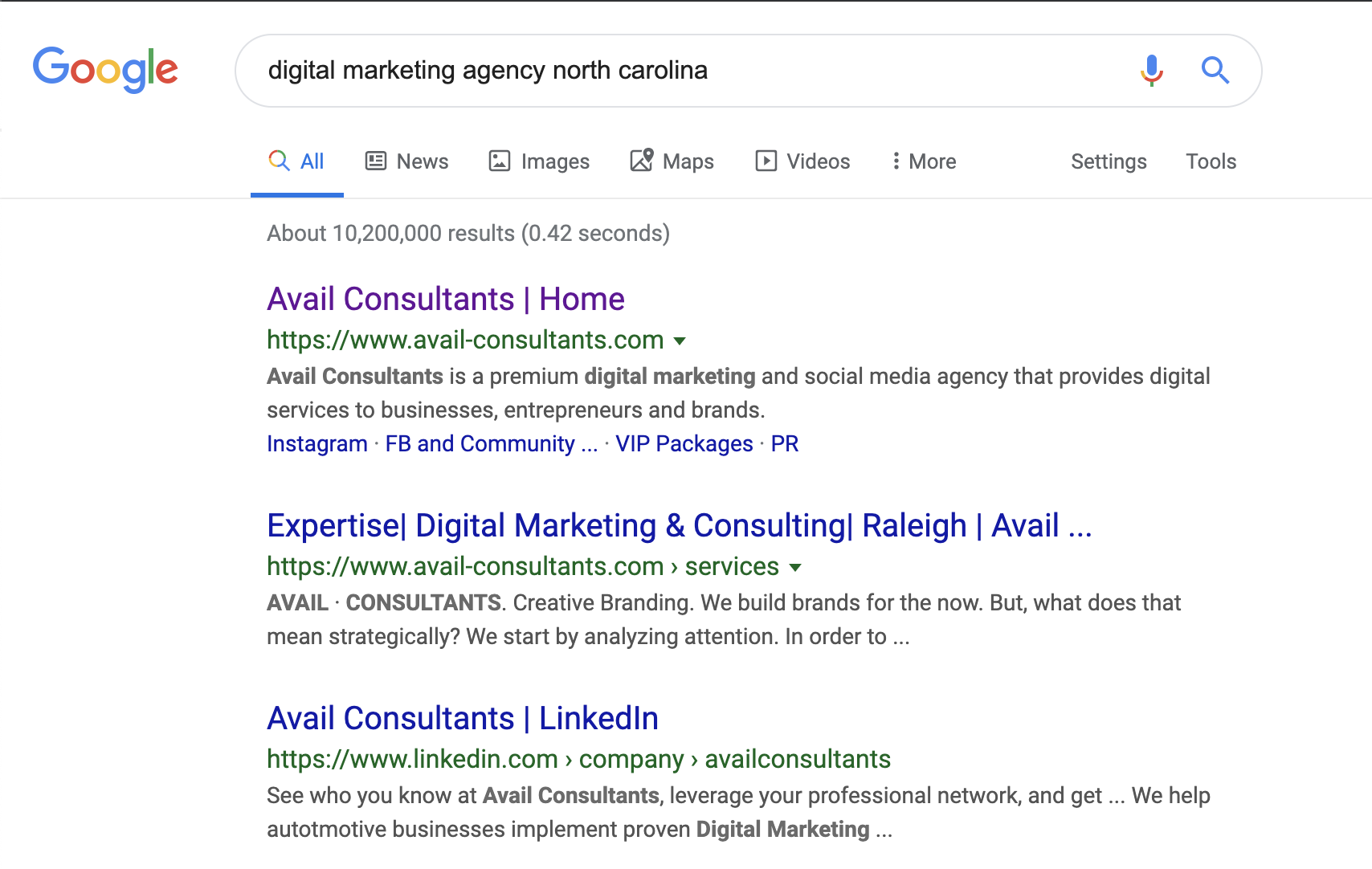The height and width of the screenshot is (869, 1372).
Task: Click the blue magnifying glass search button
Action: click(1215, 71)
